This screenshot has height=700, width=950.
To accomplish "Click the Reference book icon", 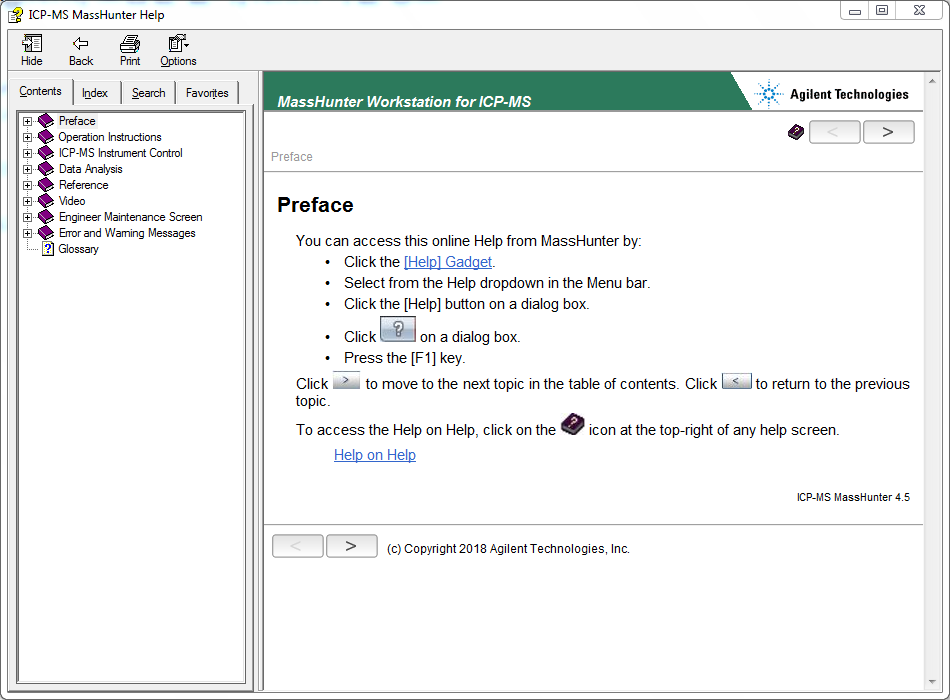I will (x=46, y=185).
